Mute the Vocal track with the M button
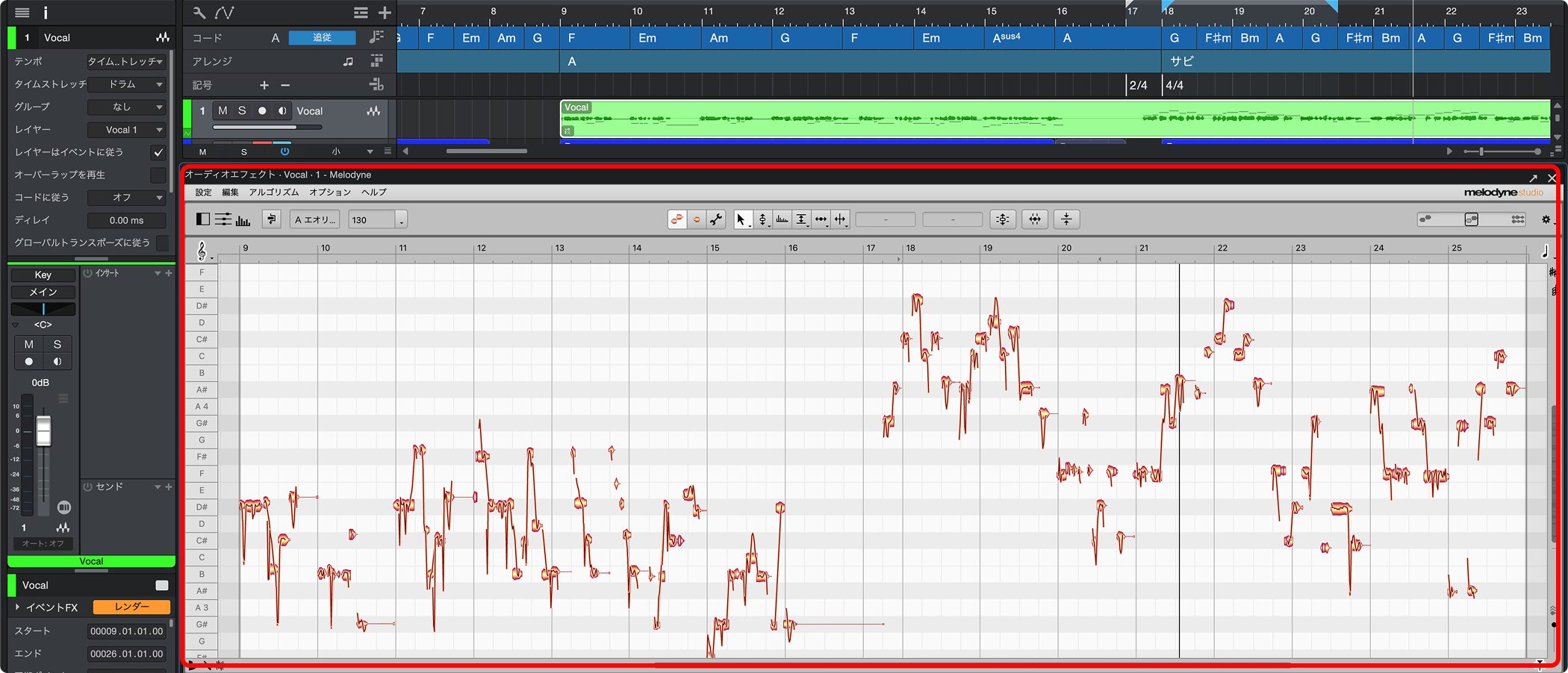 222,110
